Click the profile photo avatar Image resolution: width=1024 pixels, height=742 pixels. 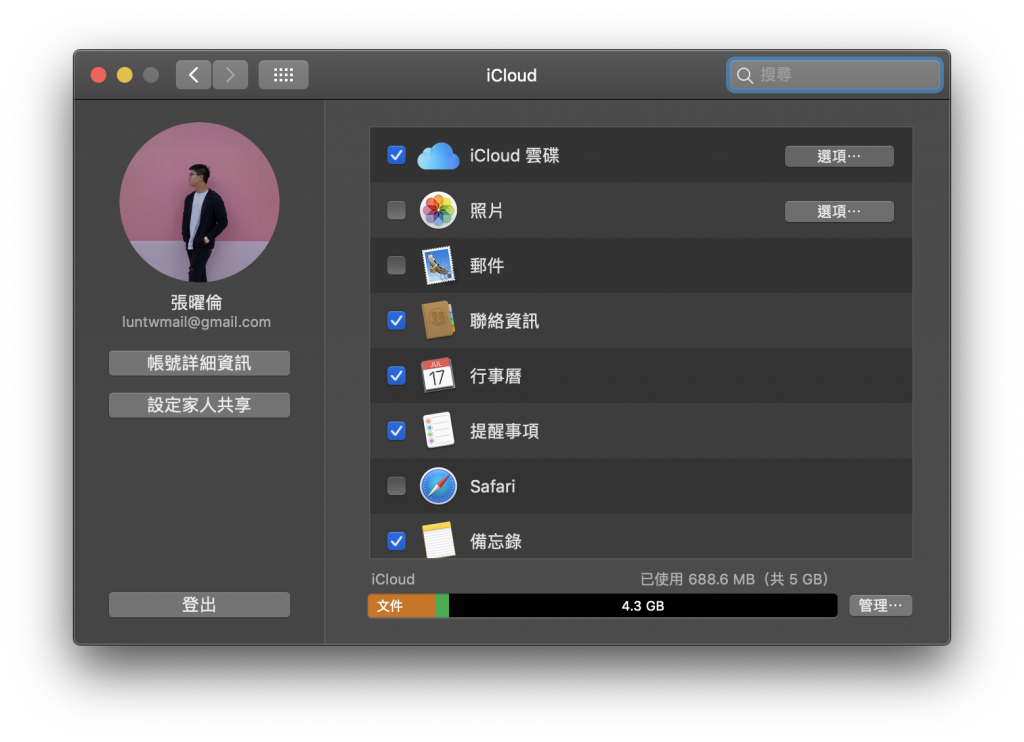coord(199,202)
